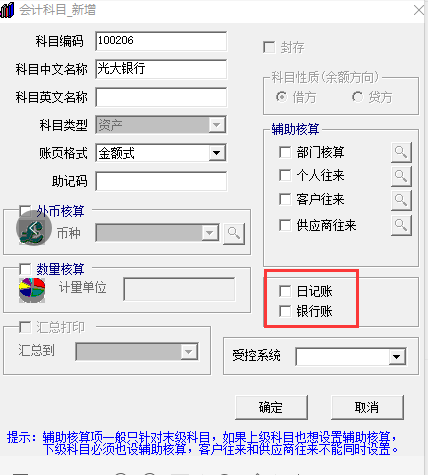Click the 确定 button
The height and width of the screenshot is (475, 428).
point(271,407)
